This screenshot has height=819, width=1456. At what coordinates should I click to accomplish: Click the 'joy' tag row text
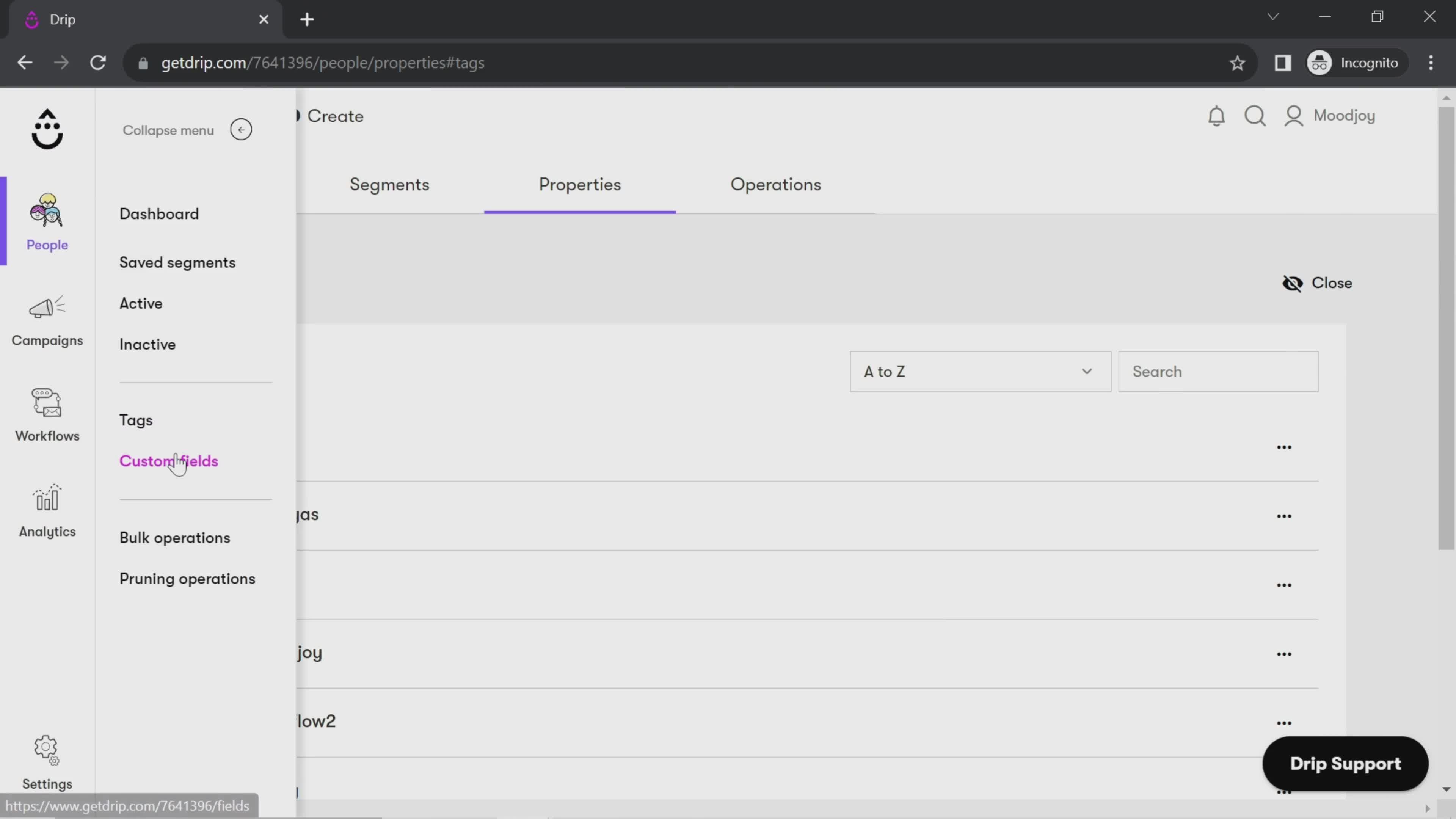tap(309, 653)
